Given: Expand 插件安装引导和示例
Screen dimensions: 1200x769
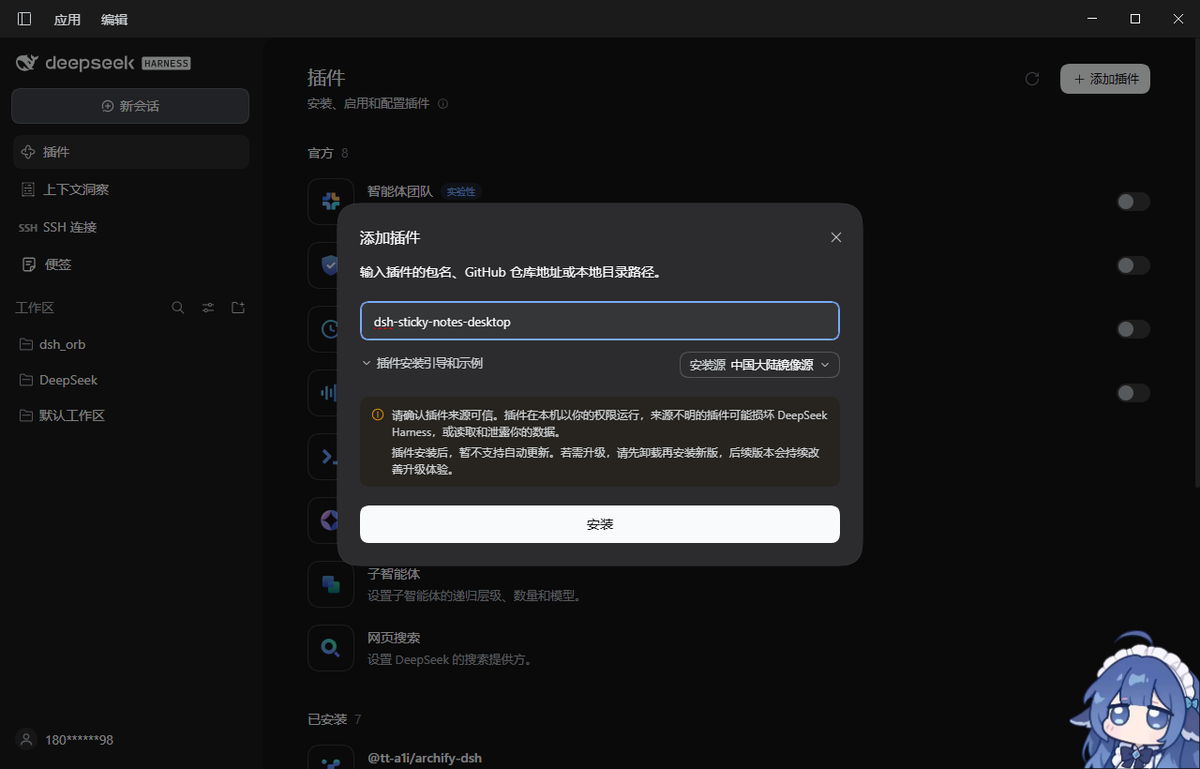Looking at the screenshot, I should [423, 363].
